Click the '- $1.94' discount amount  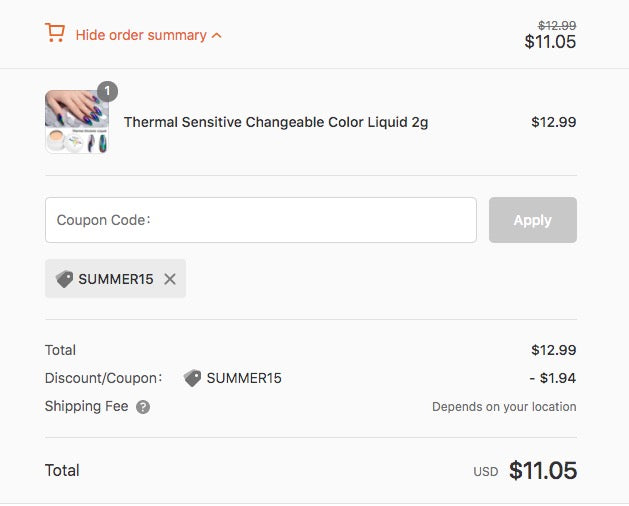pyautogui.click(x=553, y=378)
